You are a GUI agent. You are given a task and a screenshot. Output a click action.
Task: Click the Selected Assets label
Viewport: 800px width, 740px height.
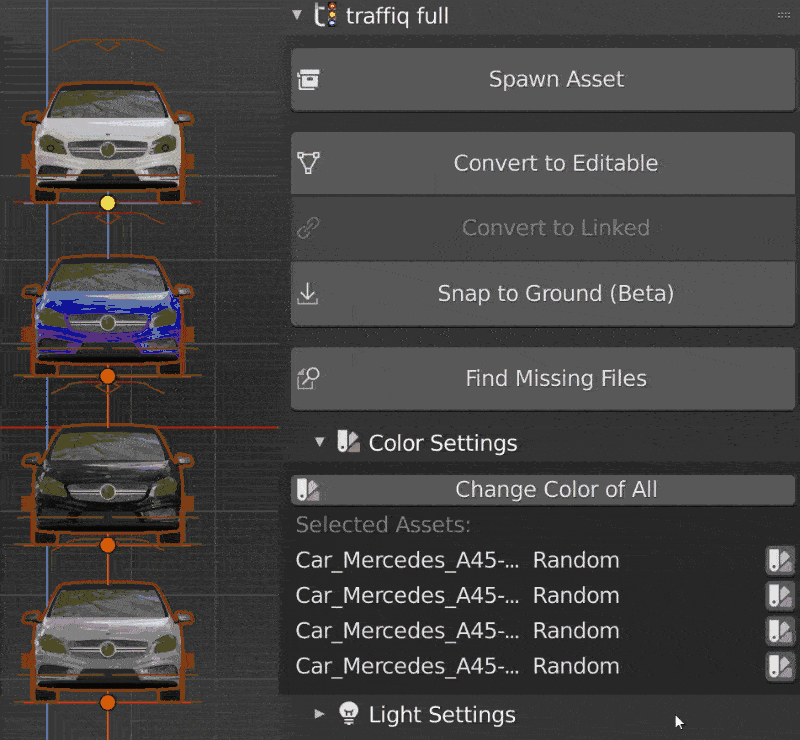point(383,525)
